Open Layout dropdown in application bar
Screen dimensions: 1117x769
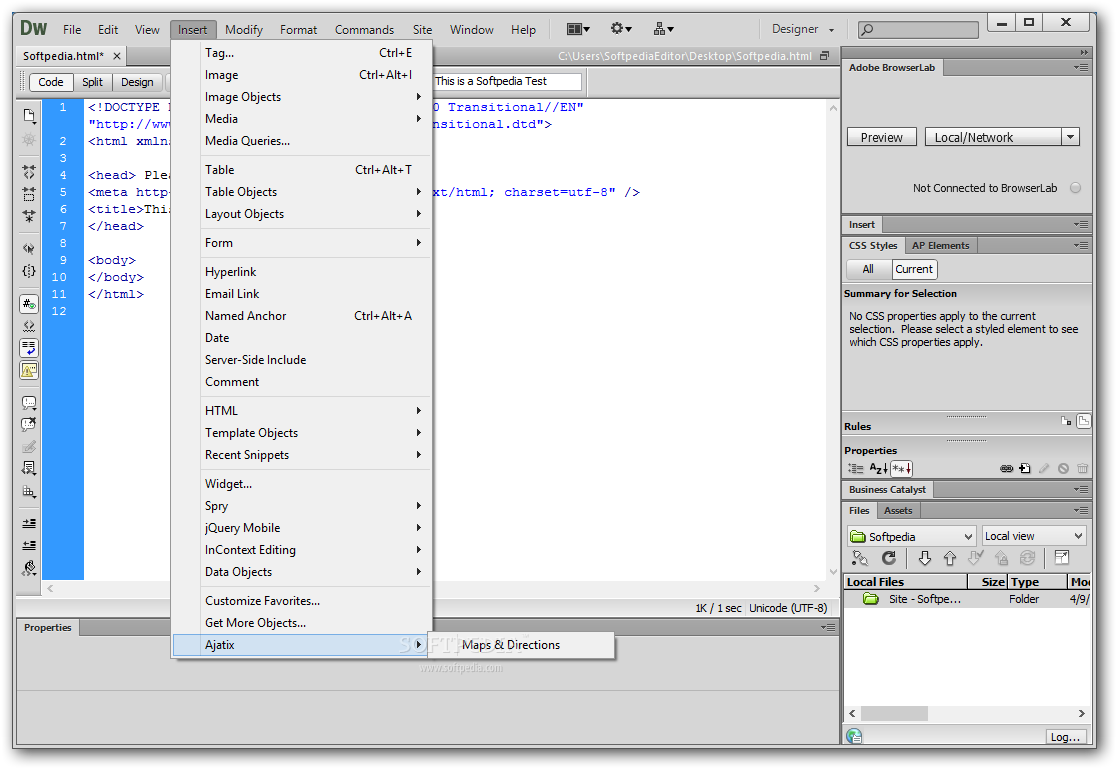(578, 29)
